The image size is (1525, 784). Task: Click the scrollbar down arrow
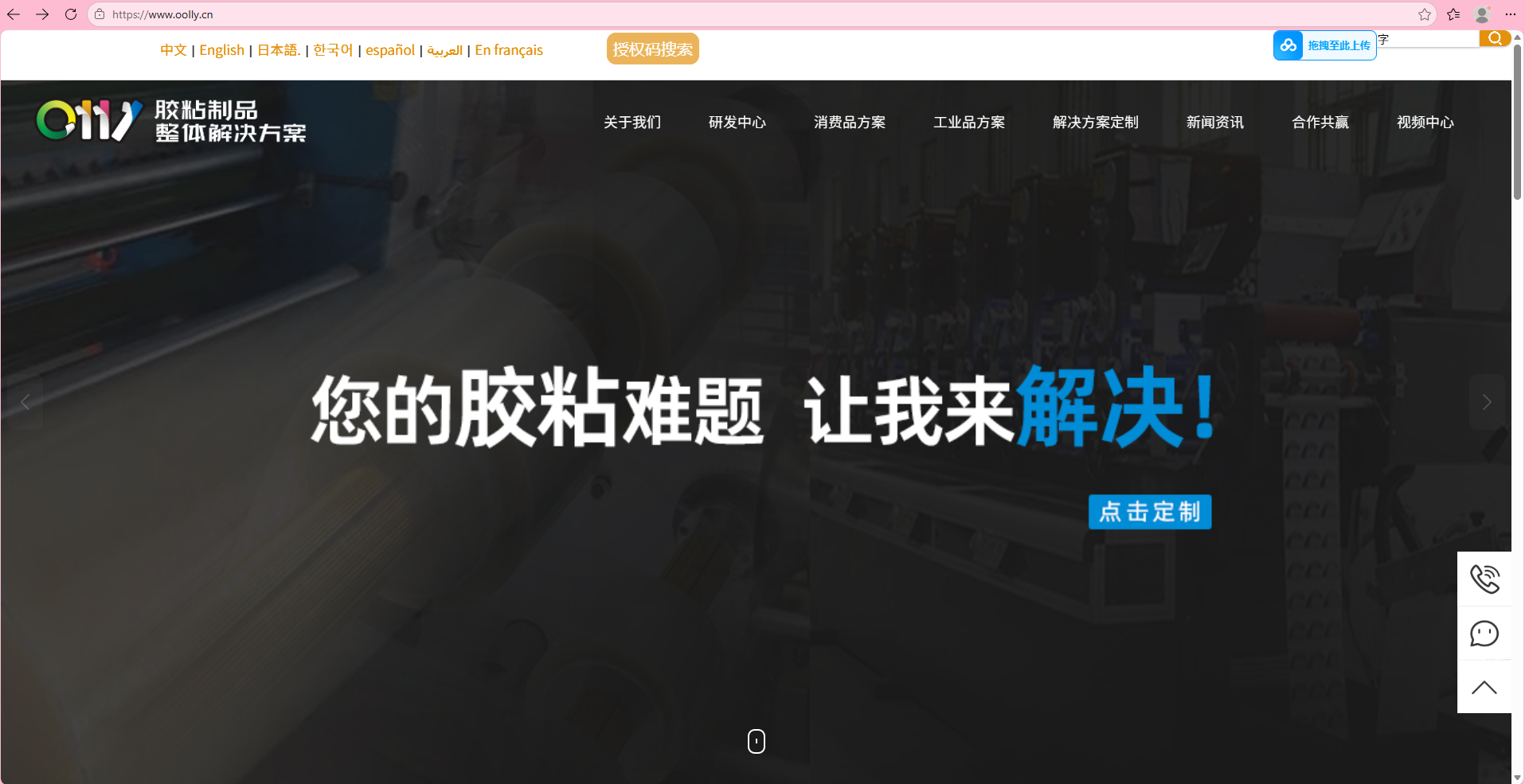click(1518, 778)
